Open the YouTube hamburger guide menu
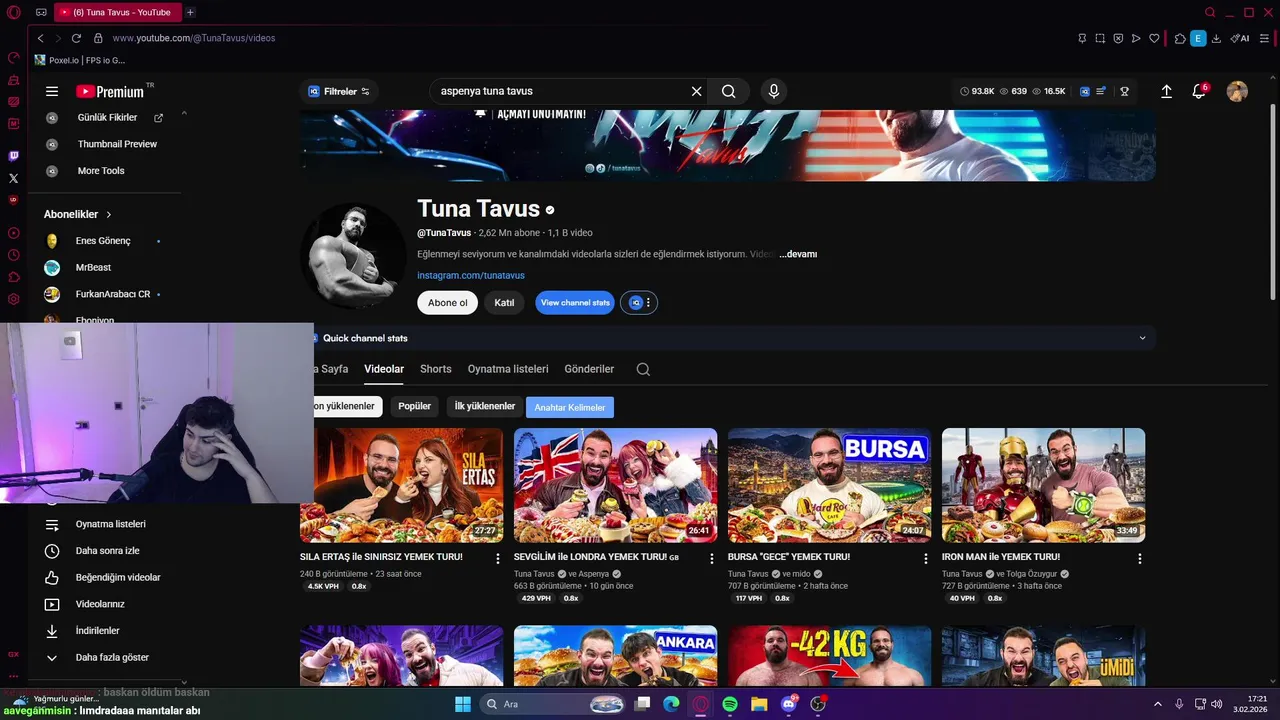The width and height of the screenshot is (1280, 720). click(x=52, y=91)
